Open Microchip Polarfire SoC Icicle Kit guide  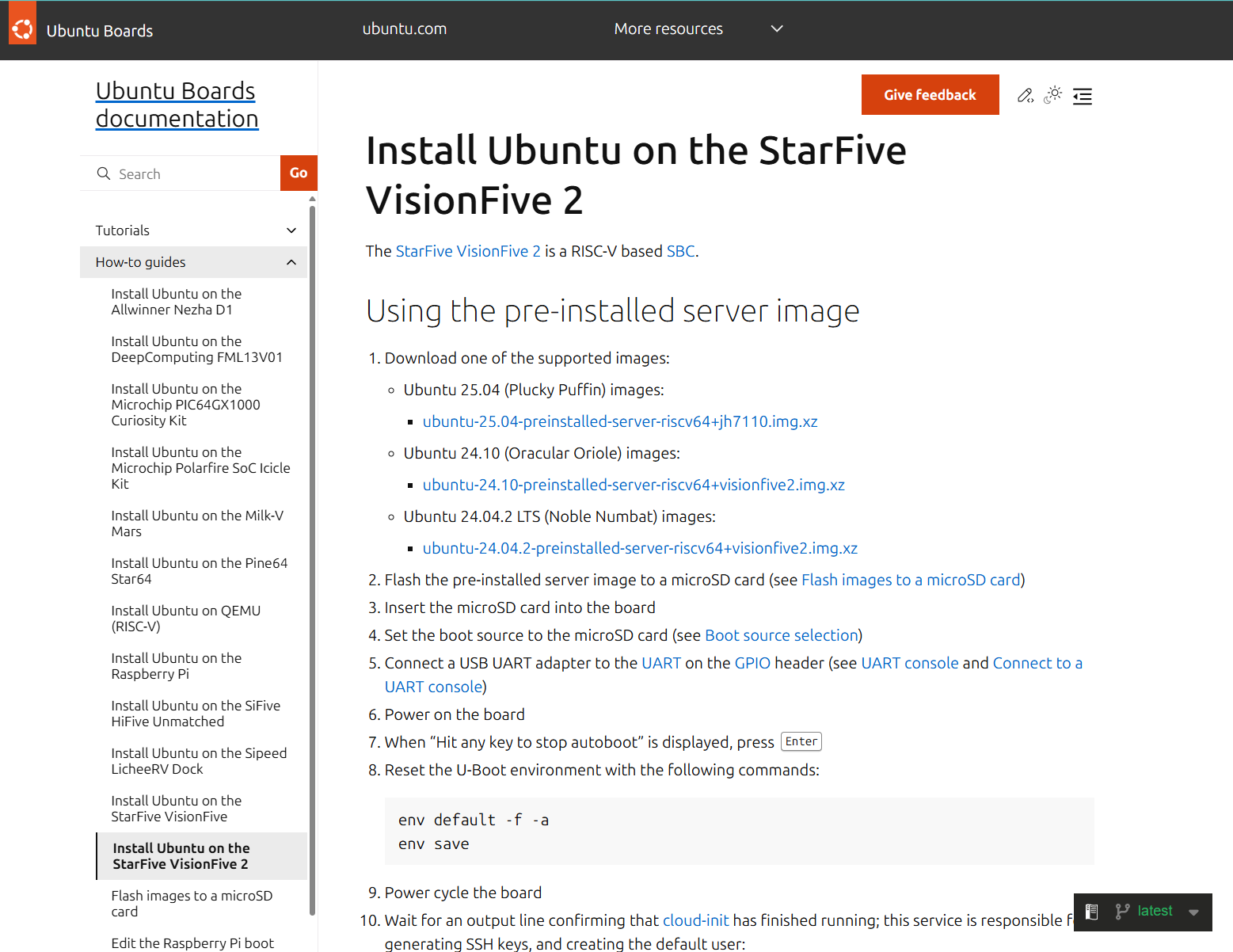pyautogui.click(x=201, y=468)
